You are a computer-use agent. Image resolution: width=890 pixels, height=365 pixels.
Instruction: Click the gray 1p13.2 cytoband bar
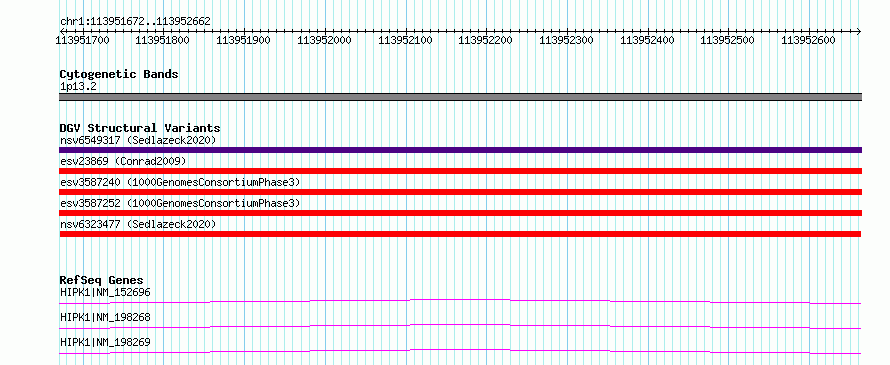[x=460, y=97]
